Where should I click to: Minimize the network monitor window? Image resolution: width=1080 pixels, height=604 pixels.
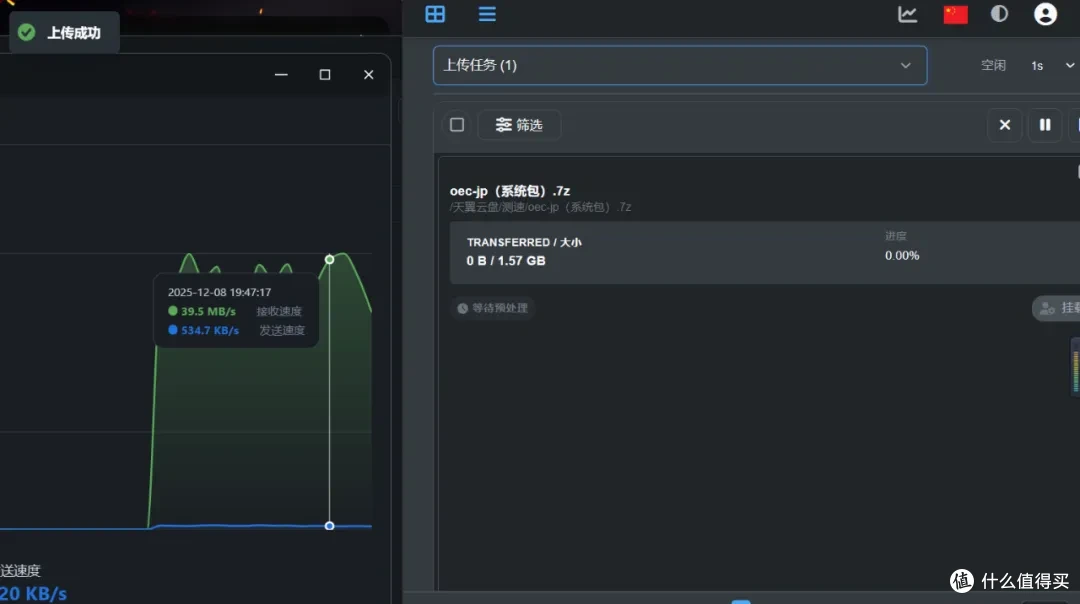click(281, 74)
